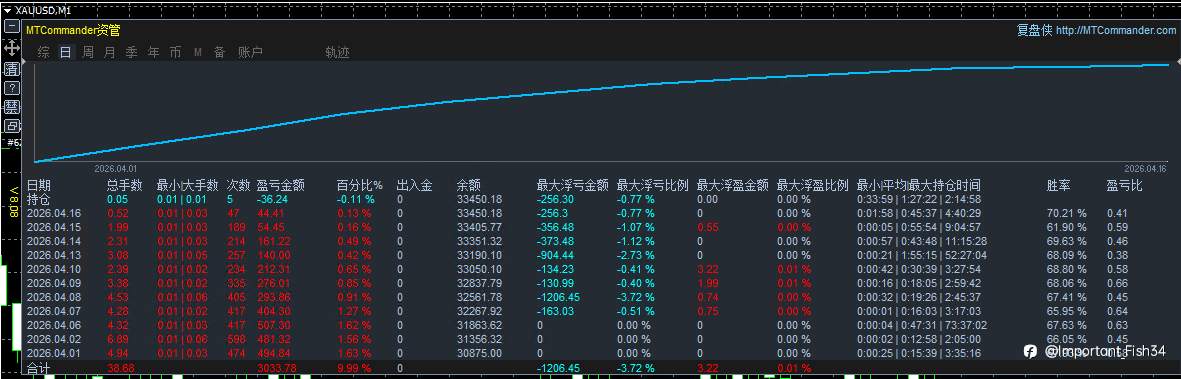Open the 轨迹 track tab
1181x379 pixels.
[x=337, y=53]
